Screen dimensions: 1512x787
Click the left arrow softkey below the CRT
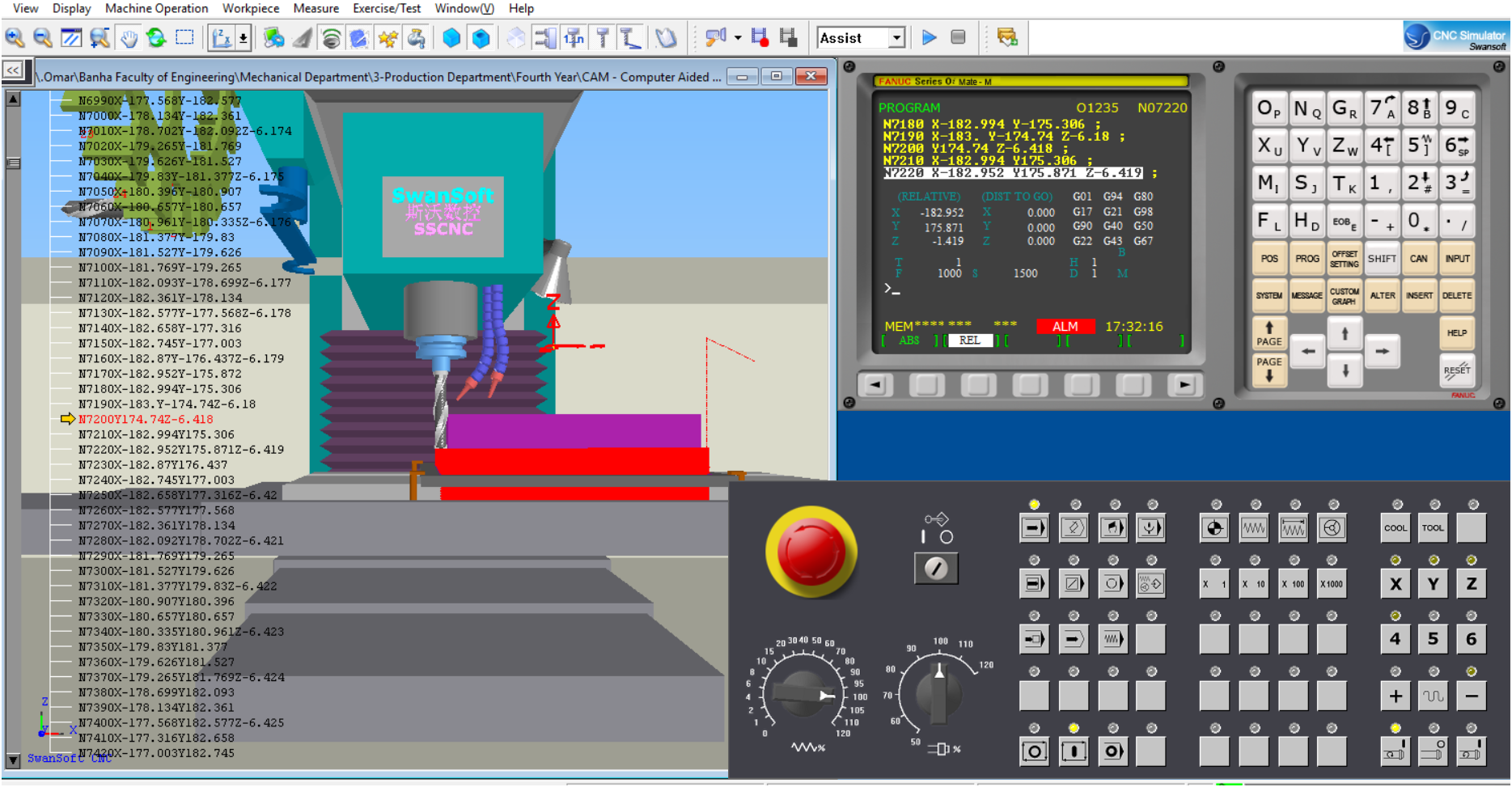(875, 385)
